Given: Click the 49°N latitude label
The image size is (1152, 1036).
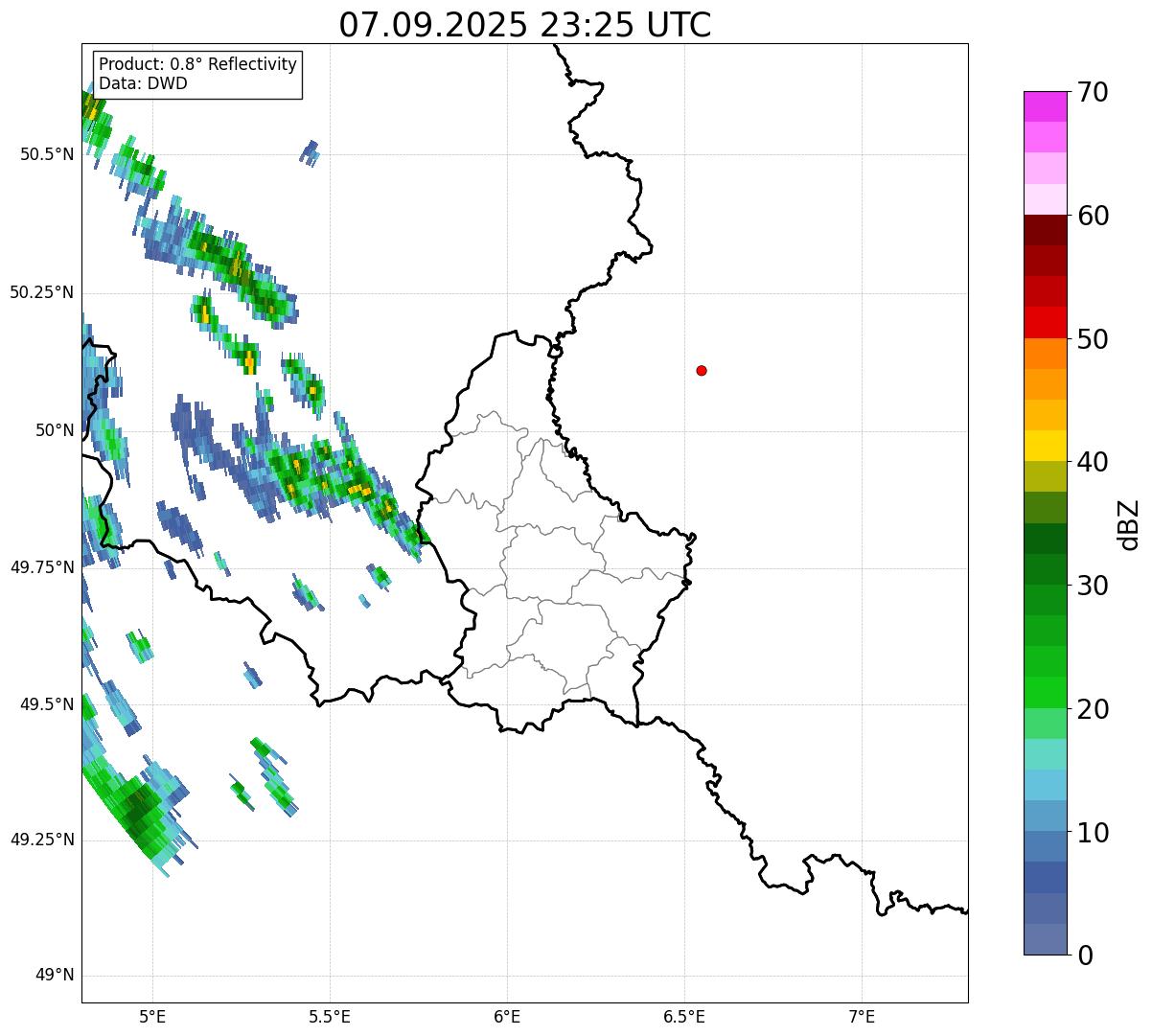Looking at the screenshot, I should tap(55, 976).
